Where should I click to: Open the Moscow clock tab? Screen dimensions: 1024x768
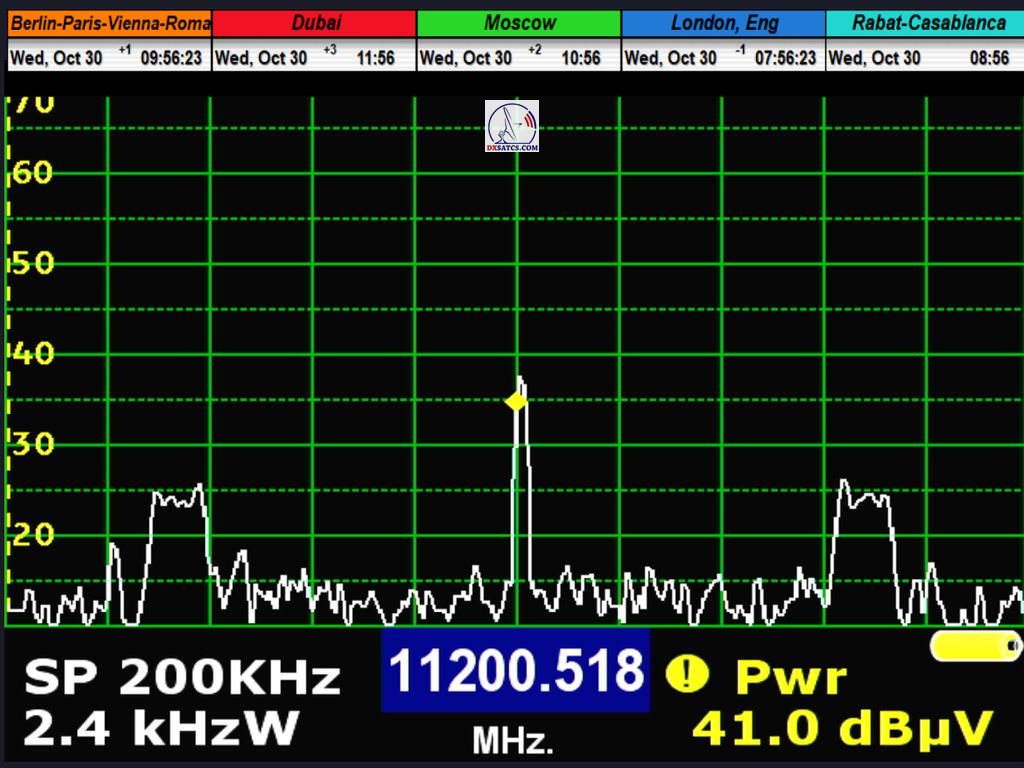pos(519,23)
